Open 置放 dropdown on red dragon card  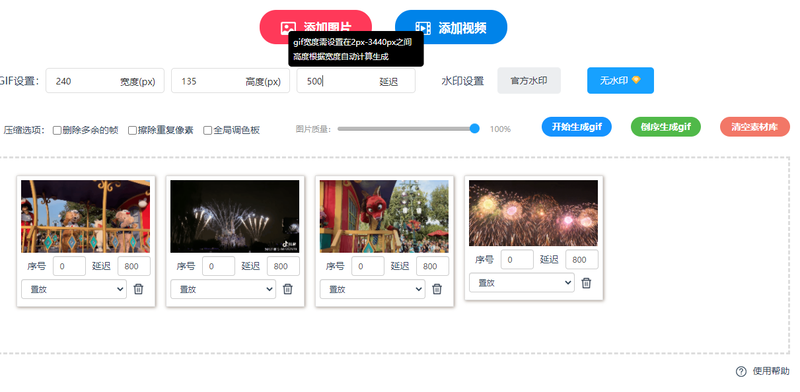pos(372,289)
